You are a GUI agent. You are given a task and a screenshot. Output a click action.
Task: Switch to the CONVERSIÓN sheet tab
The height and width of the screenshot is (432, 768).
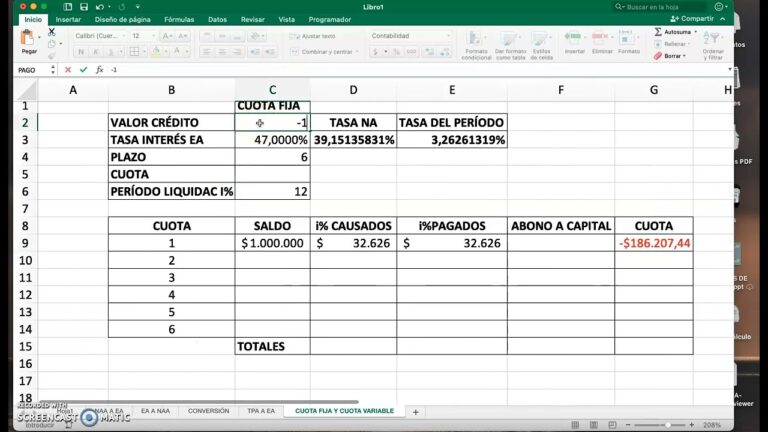pyautogui.click(x=208, y=411)
